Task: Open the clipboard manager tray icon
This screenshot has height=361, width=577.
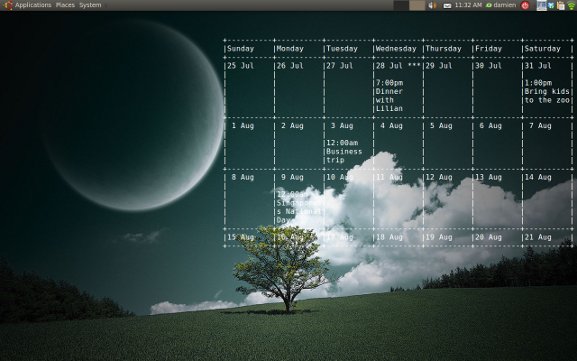Action: coord(560,5)
